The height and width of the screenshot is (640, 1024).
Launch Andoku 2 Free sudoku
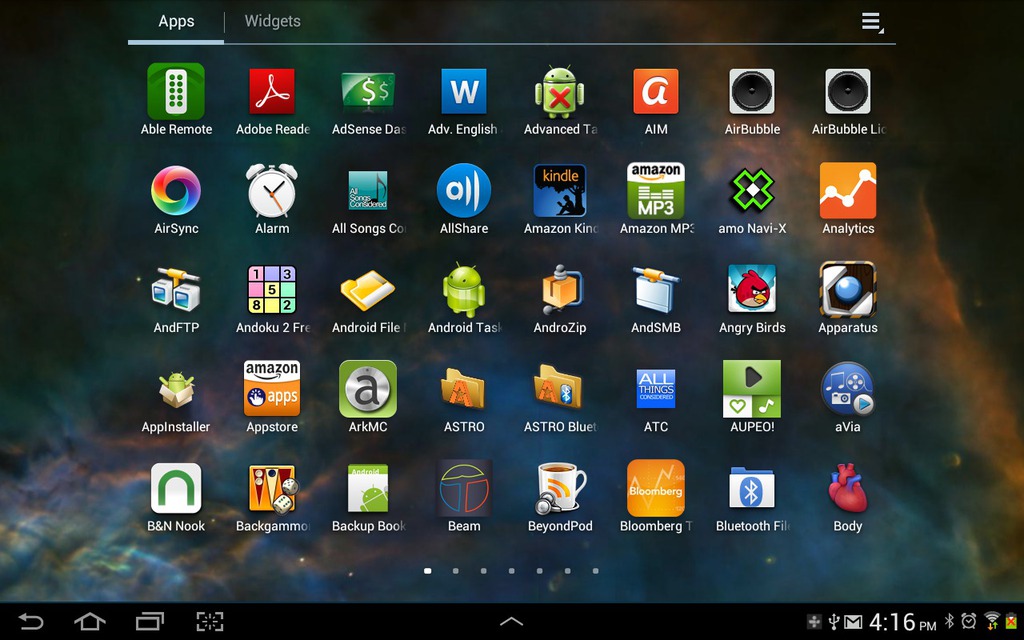pos(272,290)
